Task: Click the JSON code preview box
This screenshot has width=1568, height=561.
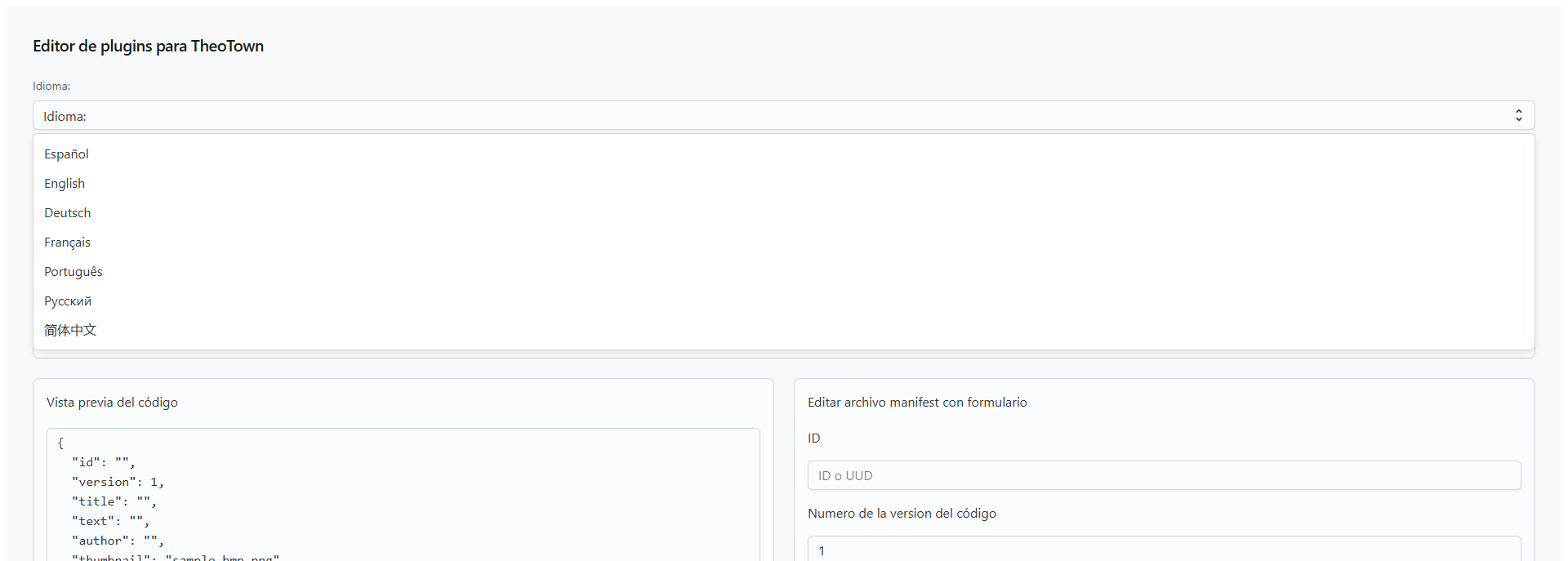Action: click(403, 495)
